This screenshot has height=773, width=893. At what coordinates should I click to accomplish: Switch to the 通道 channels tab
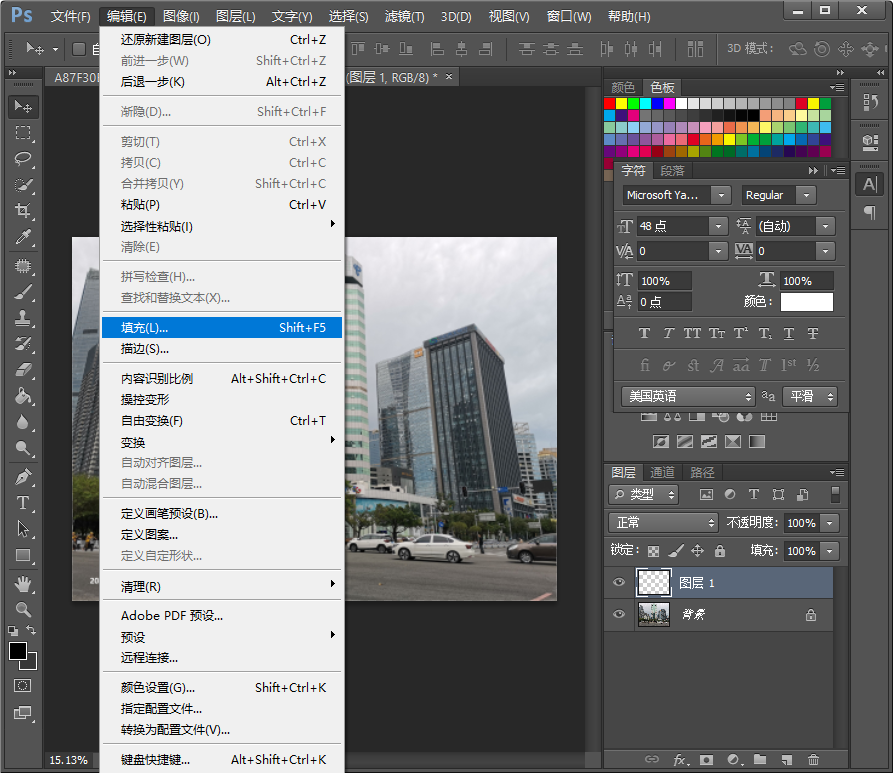click(x=662, y=472)
